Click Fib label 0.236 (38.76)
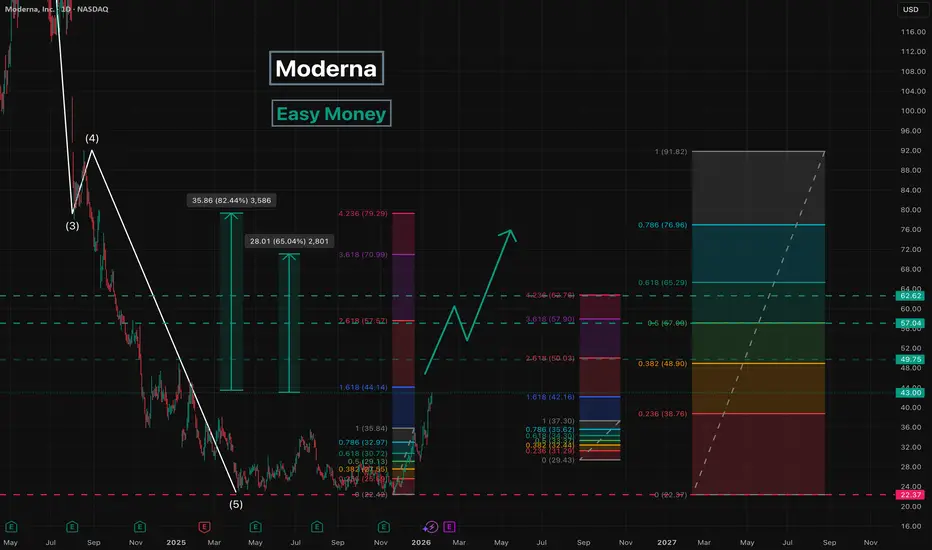The height and width of the screenshot is (550, 932). point(663,414)
